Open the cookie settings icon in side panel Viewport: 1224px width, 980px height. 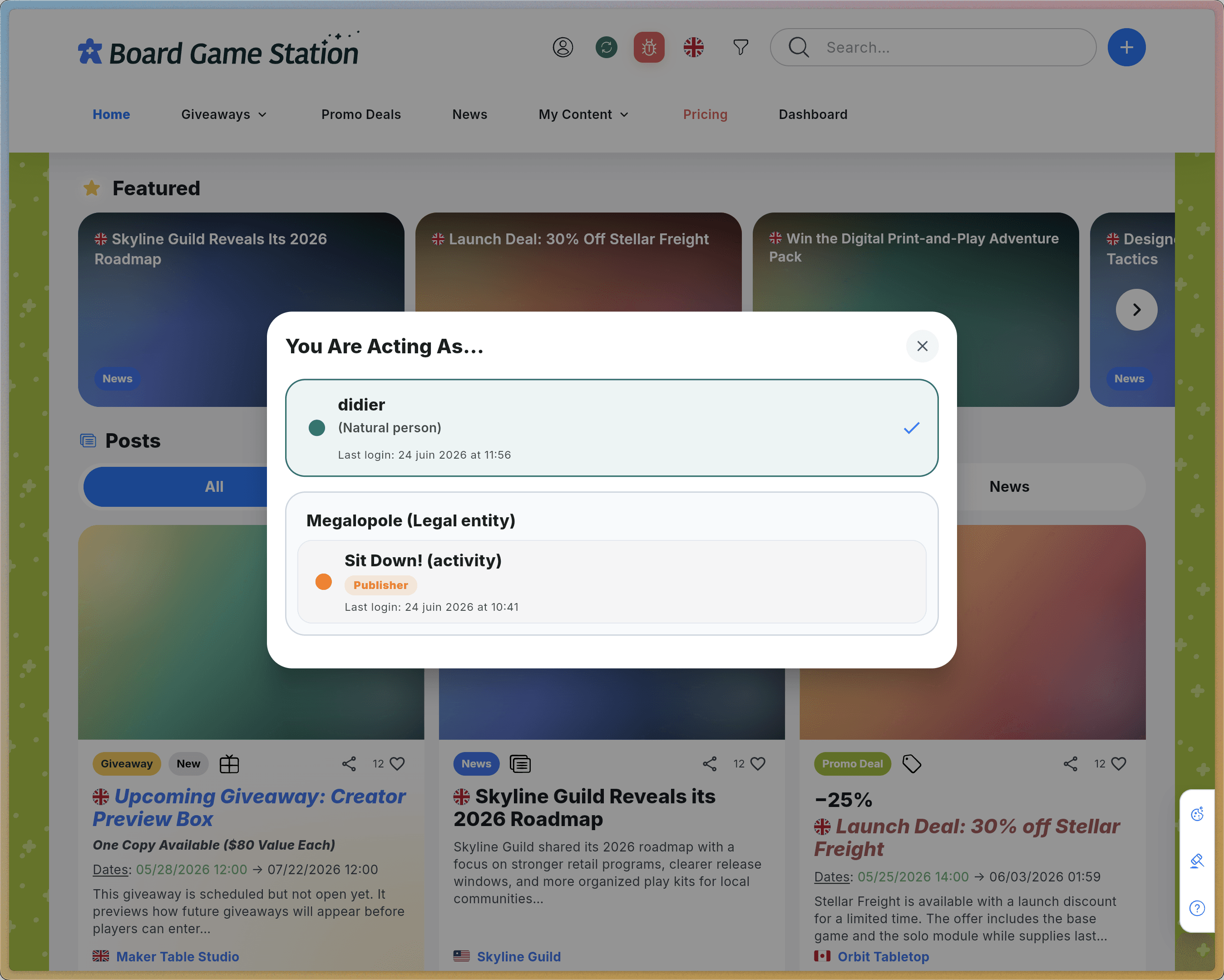(1197, 814)
